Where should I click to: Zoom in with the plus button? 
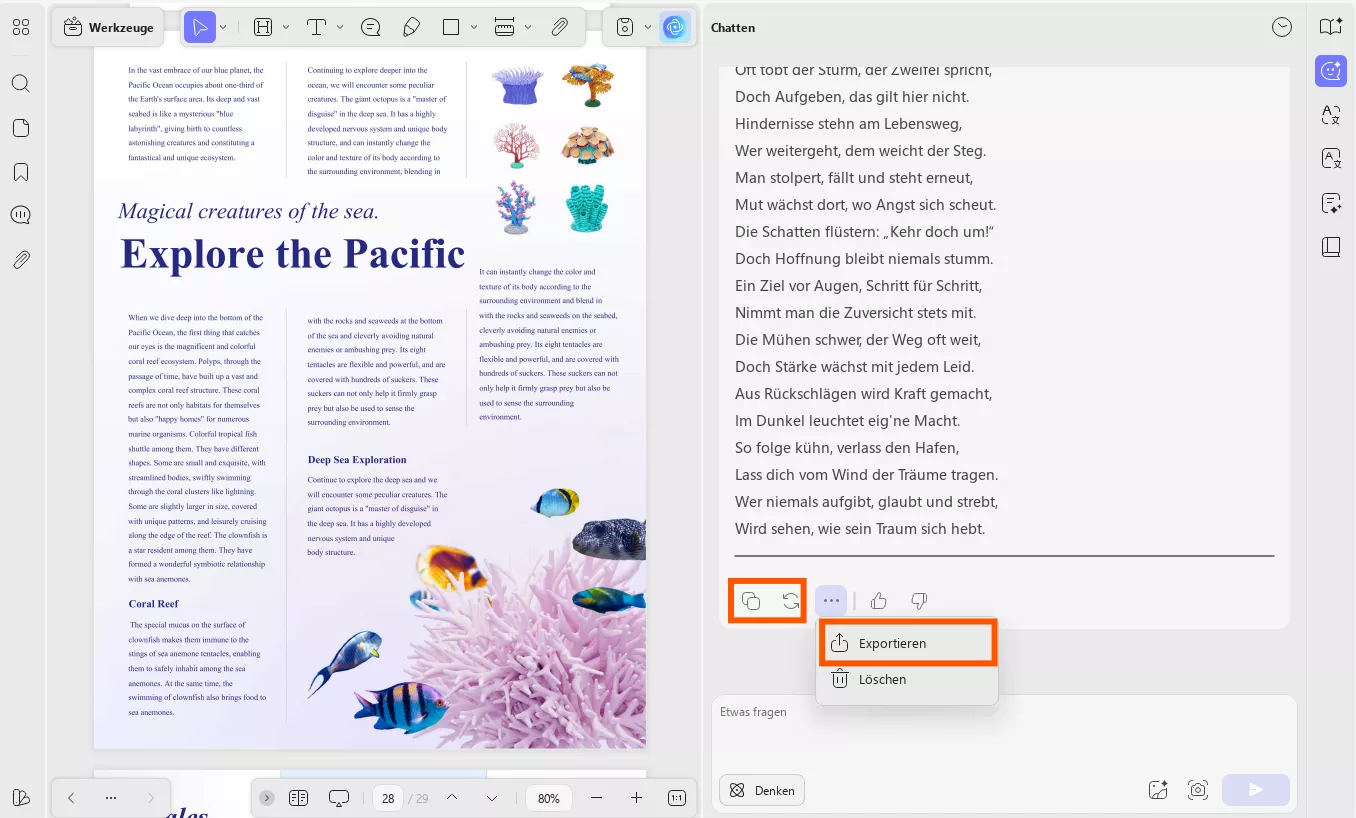point(636,798)
